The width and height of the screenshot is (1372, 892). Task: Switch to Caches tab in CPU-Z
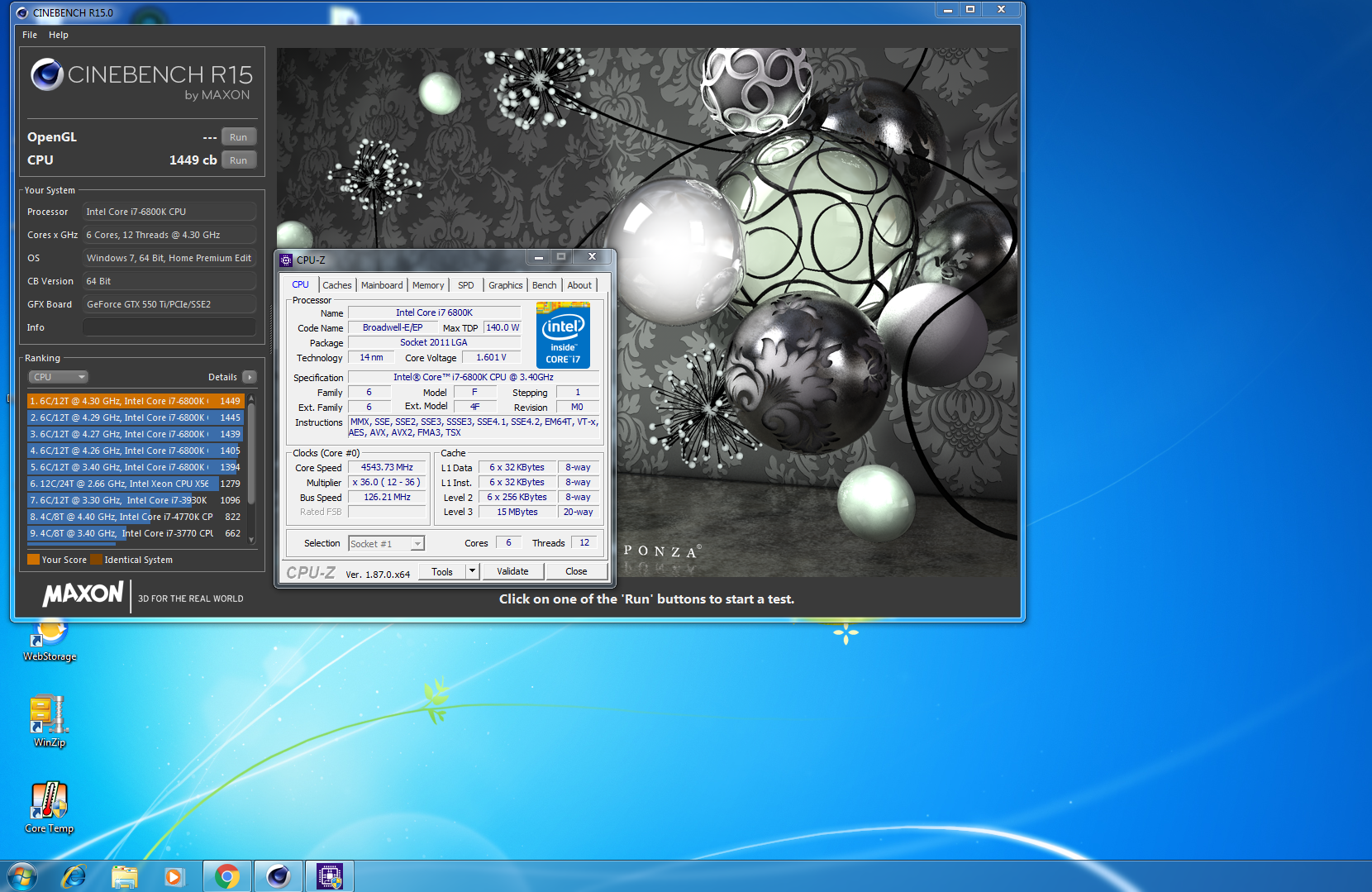(336, 285)
